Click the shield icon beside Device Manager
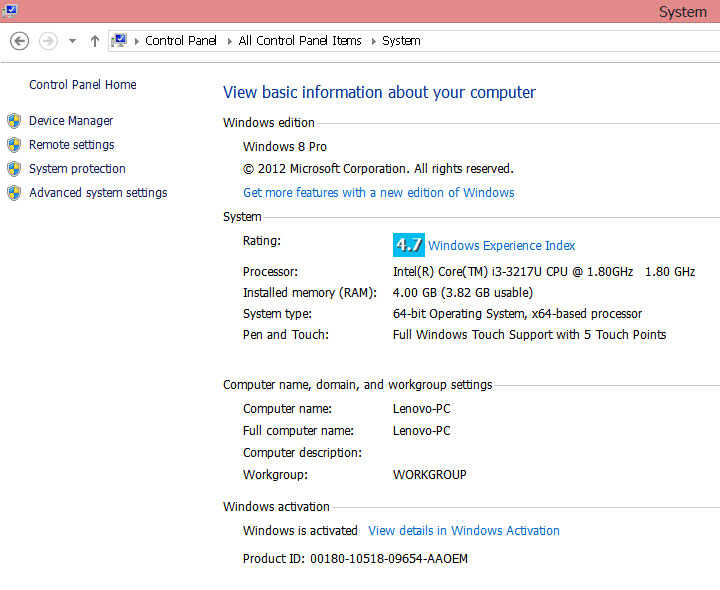 [x=14, y=121]
